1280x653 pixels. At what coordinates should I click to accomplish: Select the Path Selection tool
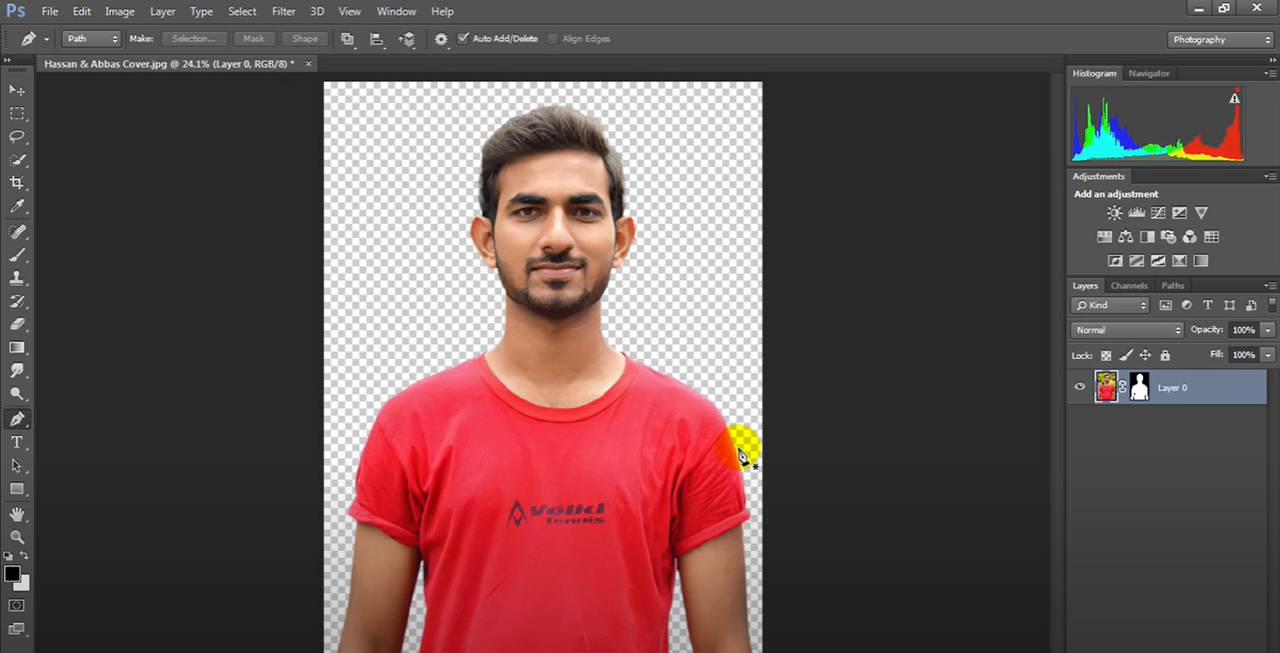click(x=17, y=466)
